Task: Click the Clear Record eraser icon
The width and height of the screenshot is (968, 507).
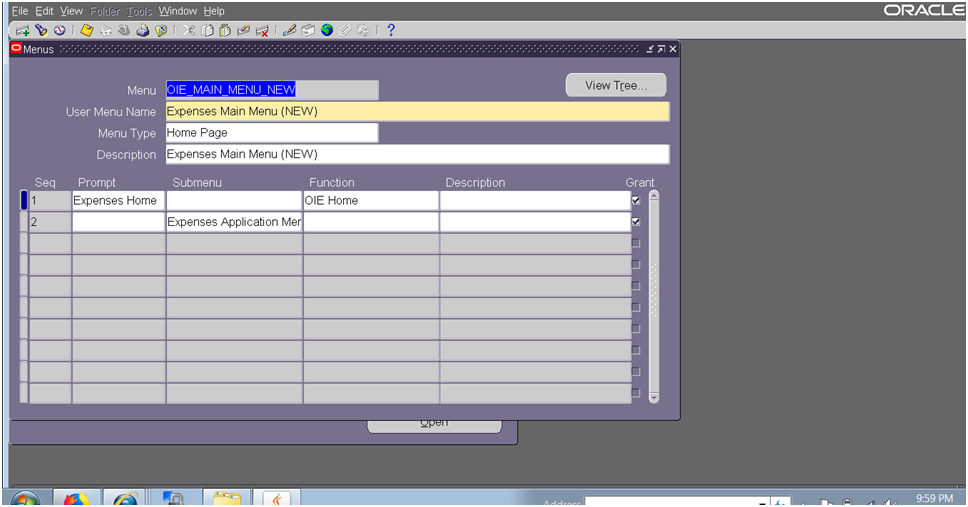Action: pyautogui.click(x=243, y=30)
